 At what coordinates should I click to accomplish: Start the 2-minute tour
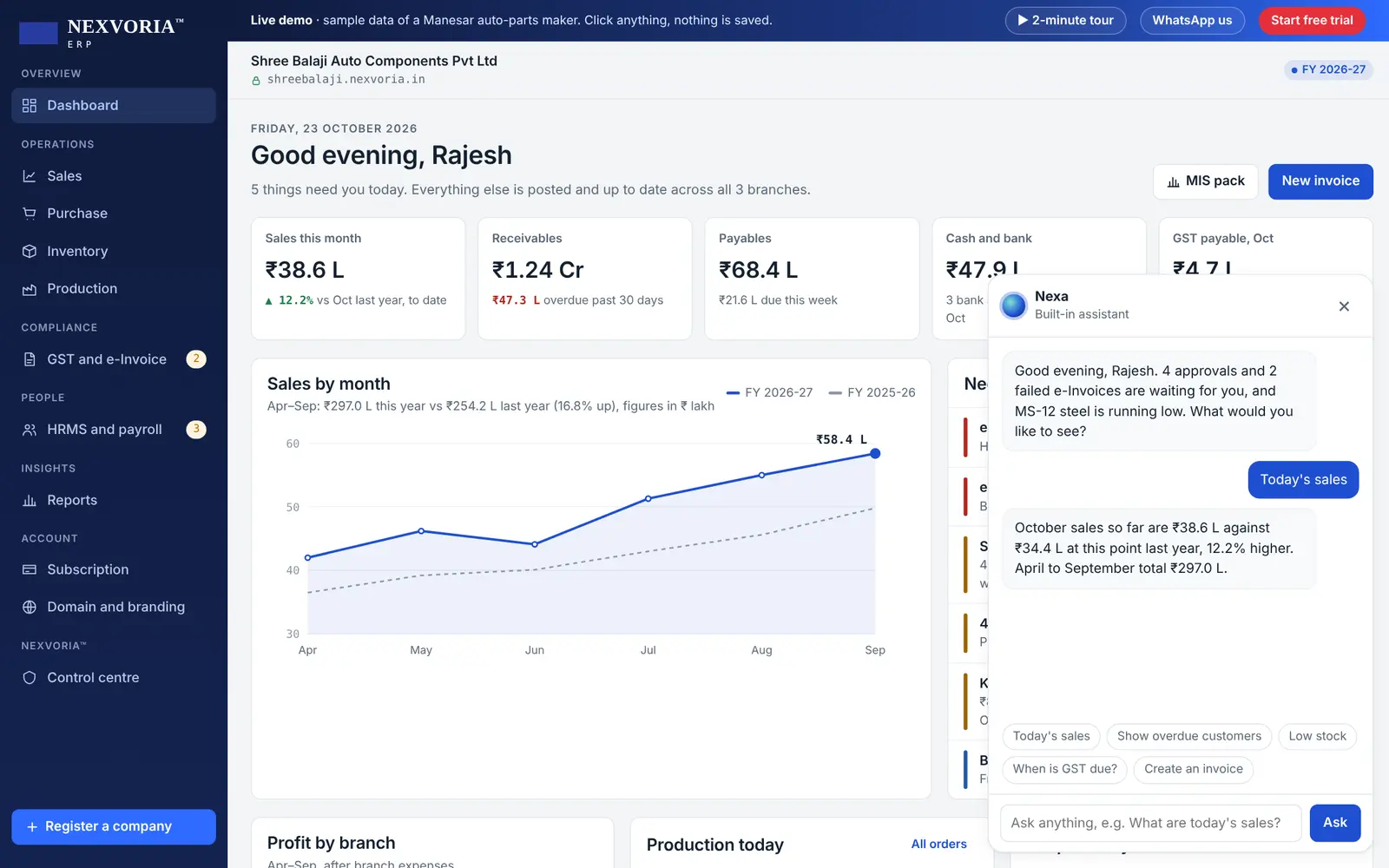[x=1065, y=20]
